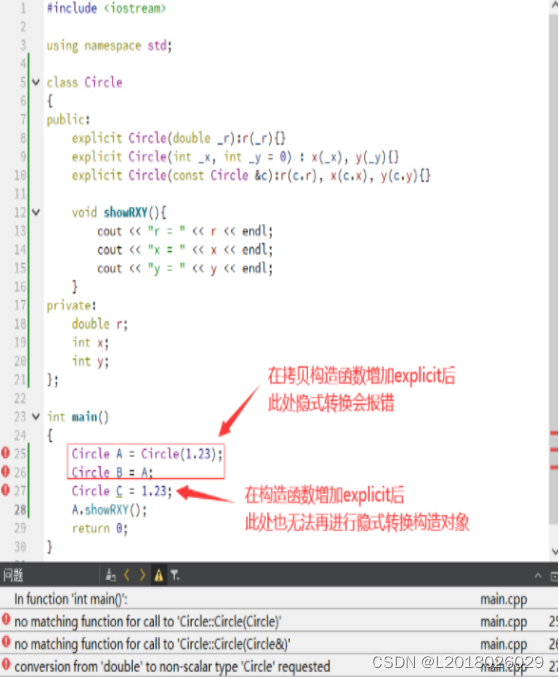Click 'A.showRXY();' code line
The height and width of the screenshot is (678, 559).
(109, 510)
